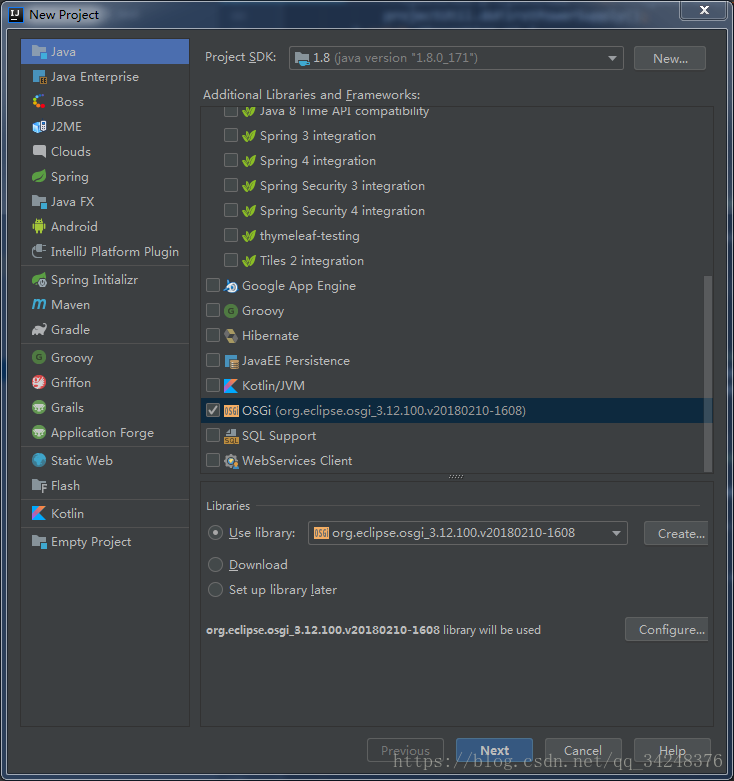
Task: Click the Kotlin/JVM framework icon
Action: tap(231, 386)
